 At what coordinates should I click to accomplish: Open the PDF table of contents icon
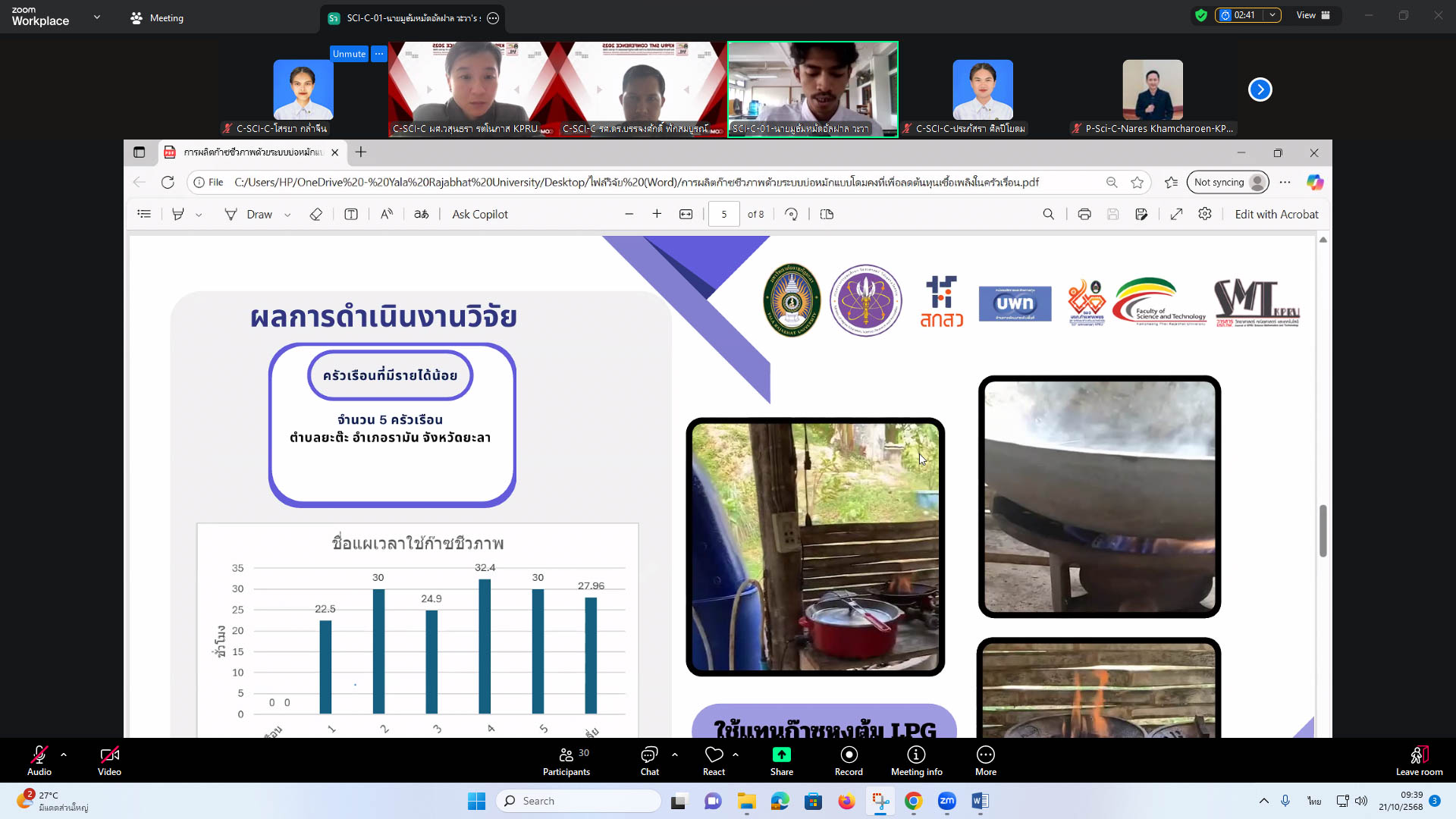click(x=144, y=215)
